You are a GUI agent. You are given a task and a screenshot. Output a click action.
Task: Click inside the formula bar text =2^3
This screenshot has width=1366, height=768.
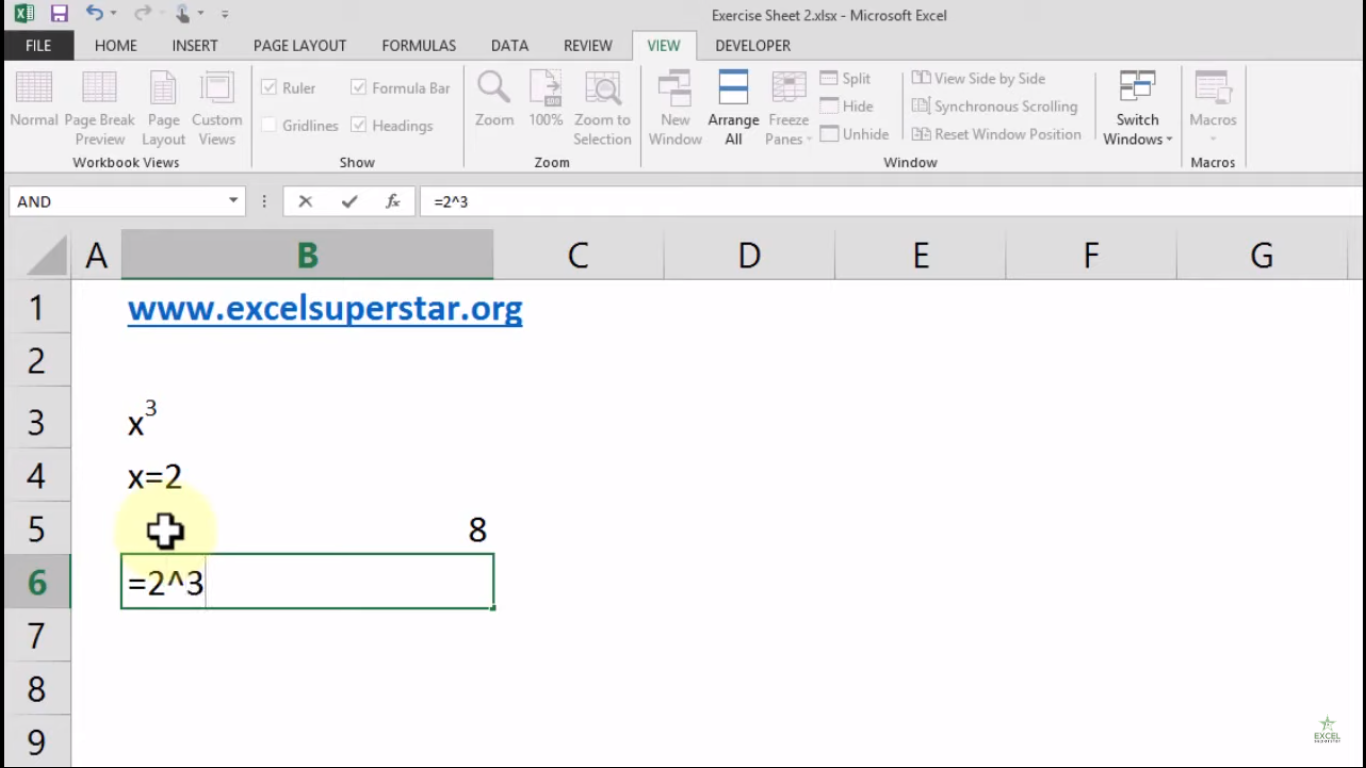[451, 202]
